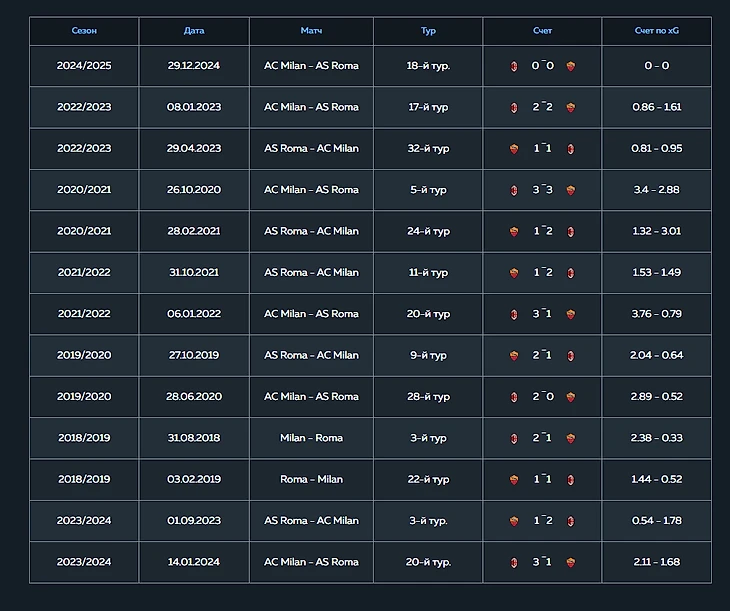Image resolution: width=730 pixels, height=611 pixels.
Task: Click the Roma crest in the 28.02.2021 row
Action: pos(514,231)
